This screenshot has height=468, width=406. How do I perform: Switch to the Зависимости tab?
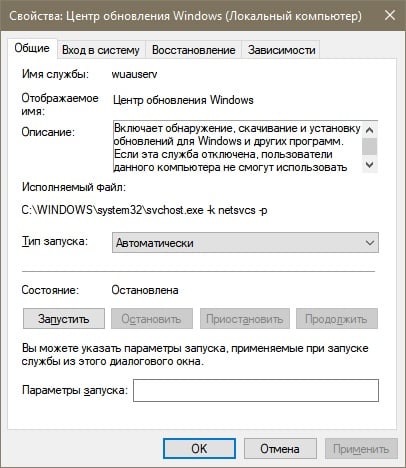tap(282, 50)
